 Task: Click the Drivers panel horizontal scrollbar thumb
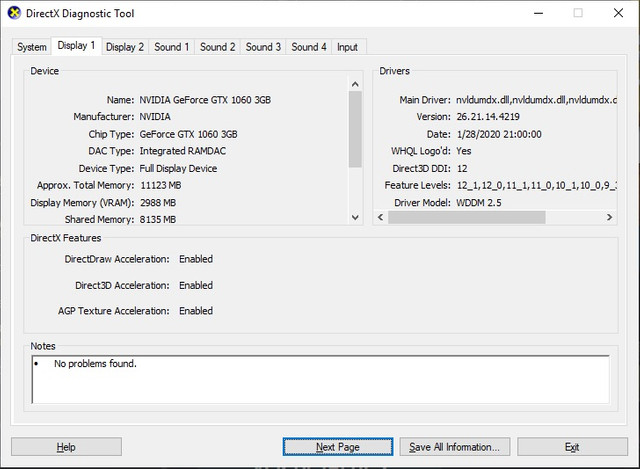(467, 217)
